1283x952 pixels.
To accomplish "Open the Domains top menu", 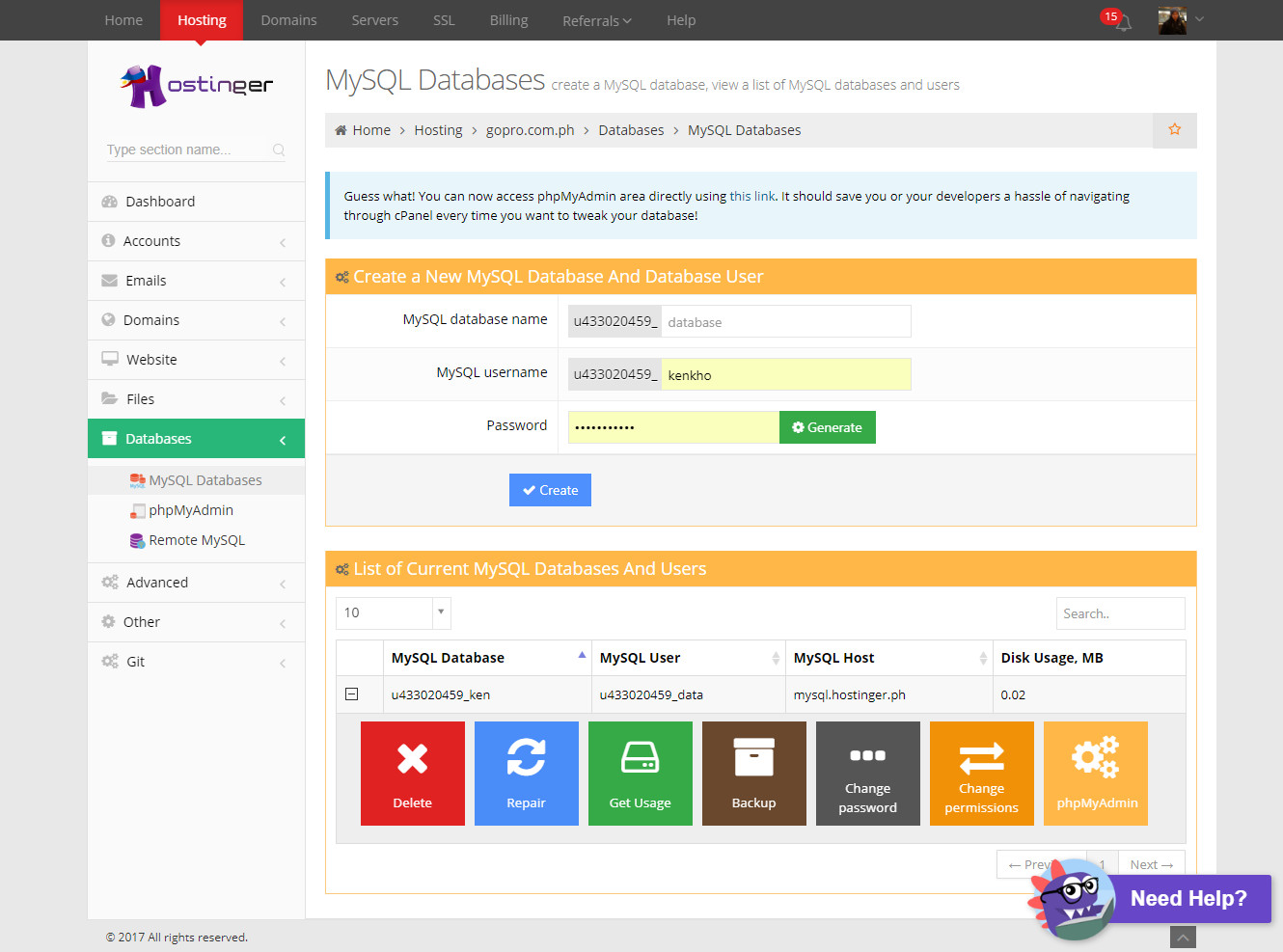I will [x=288, y=20].
